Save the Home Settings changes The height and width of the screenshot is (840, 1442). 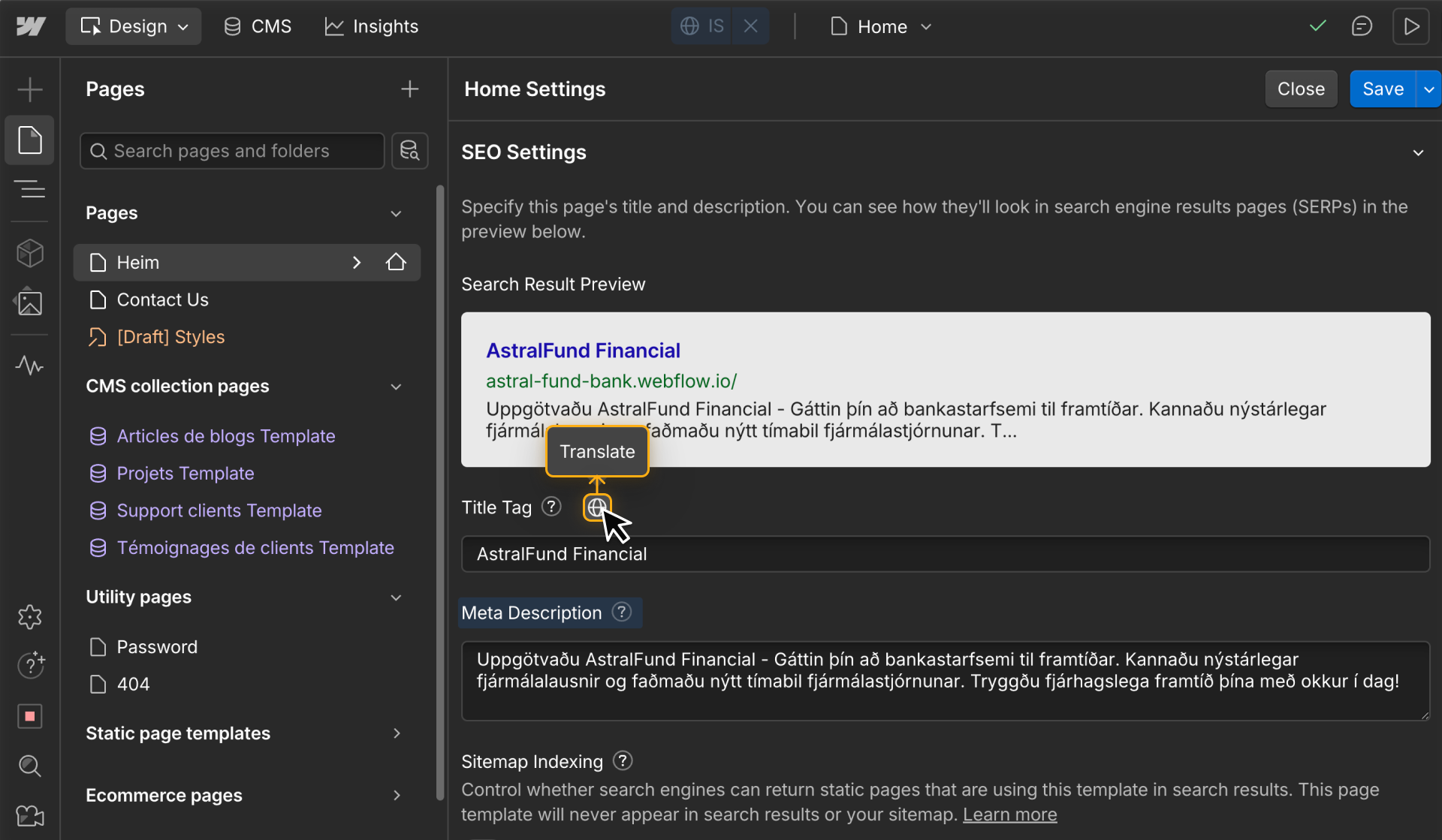point(1383,89)
